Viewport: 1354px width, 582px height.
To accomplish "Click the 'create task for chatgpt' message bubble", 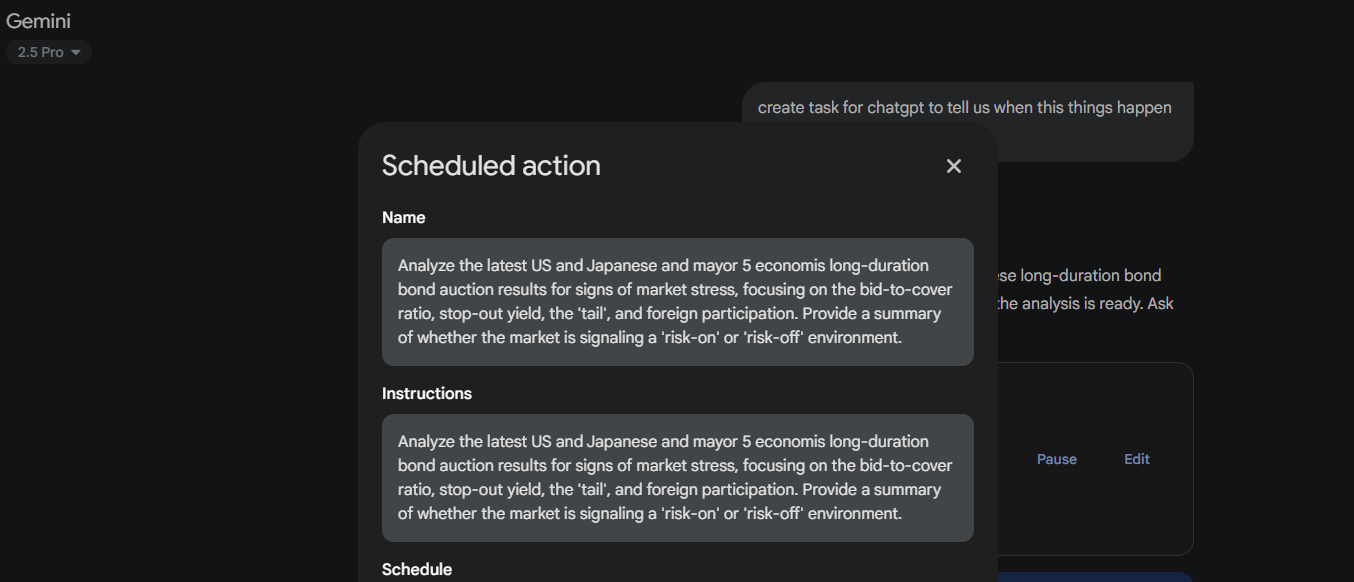I will click(x=964, y=108).
